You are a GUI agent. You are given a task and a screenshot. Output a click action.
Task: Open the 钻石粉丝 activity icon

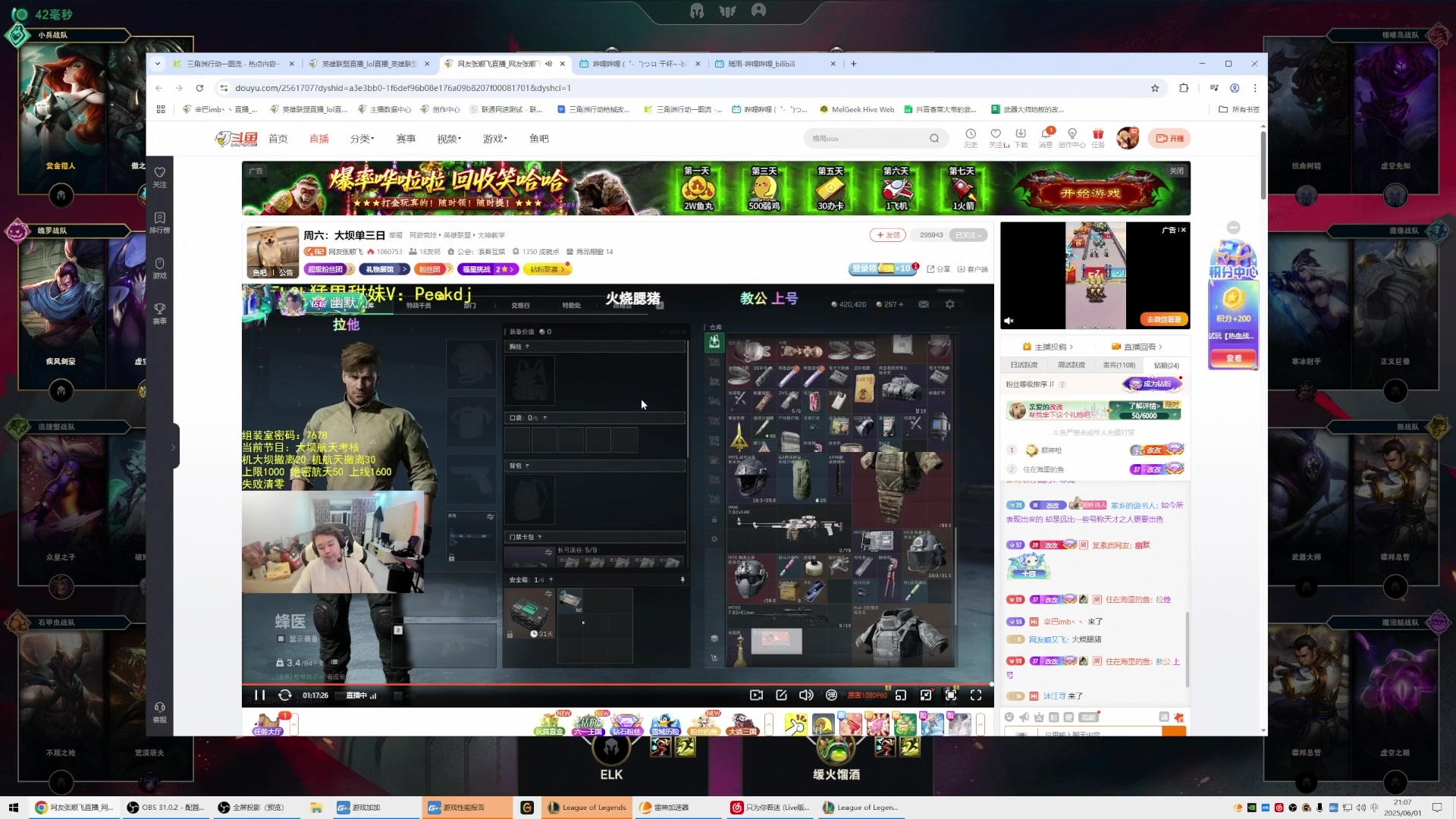[x=626, y=725]
